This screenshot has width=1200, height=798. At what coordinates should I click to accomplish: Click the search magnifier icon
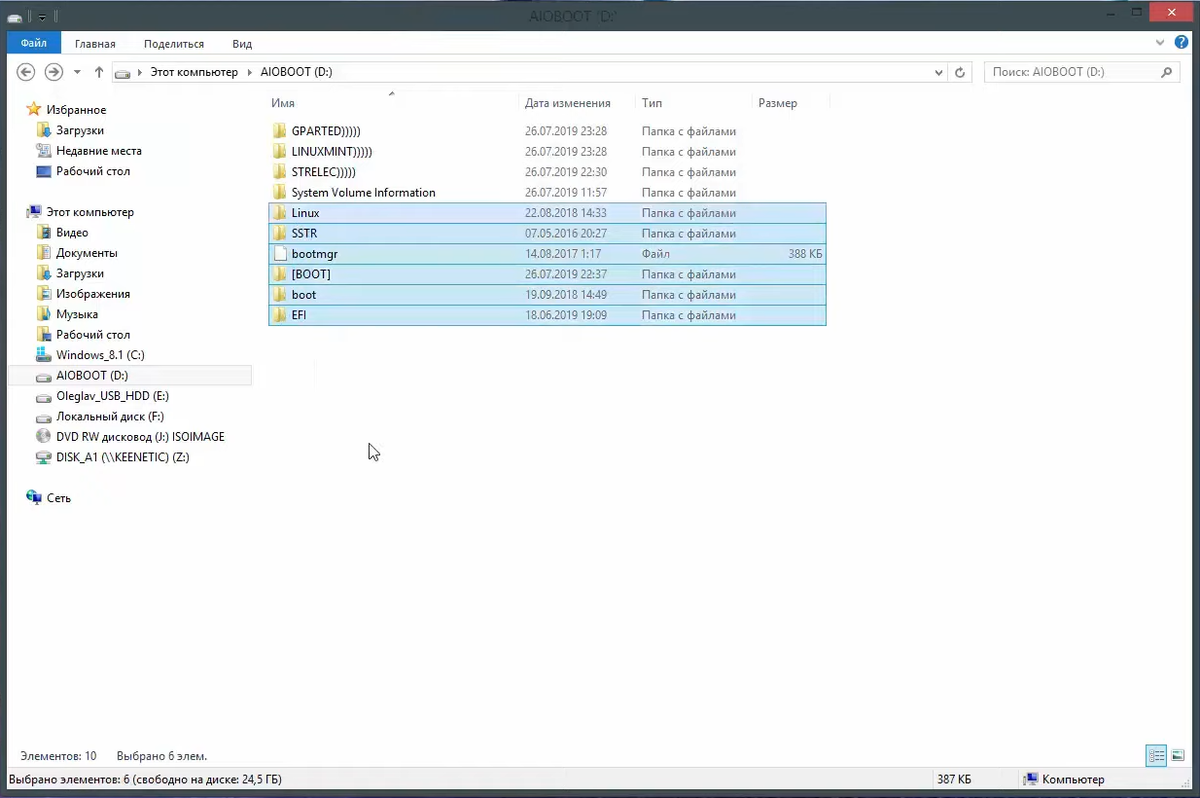click(1166, 73)
